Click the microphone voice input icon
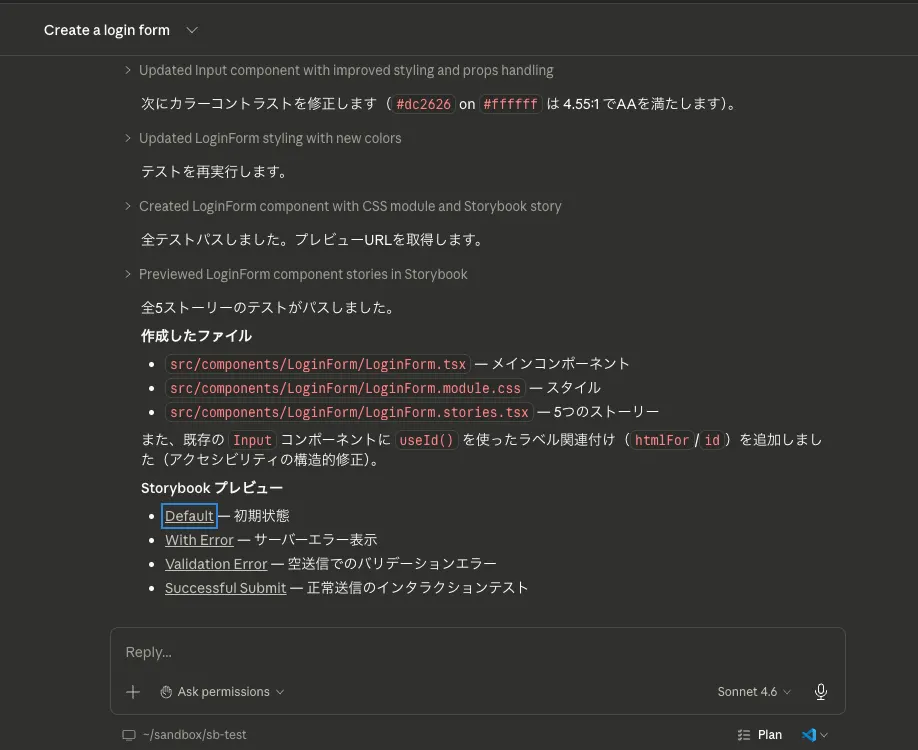 (x=821, y=691)
